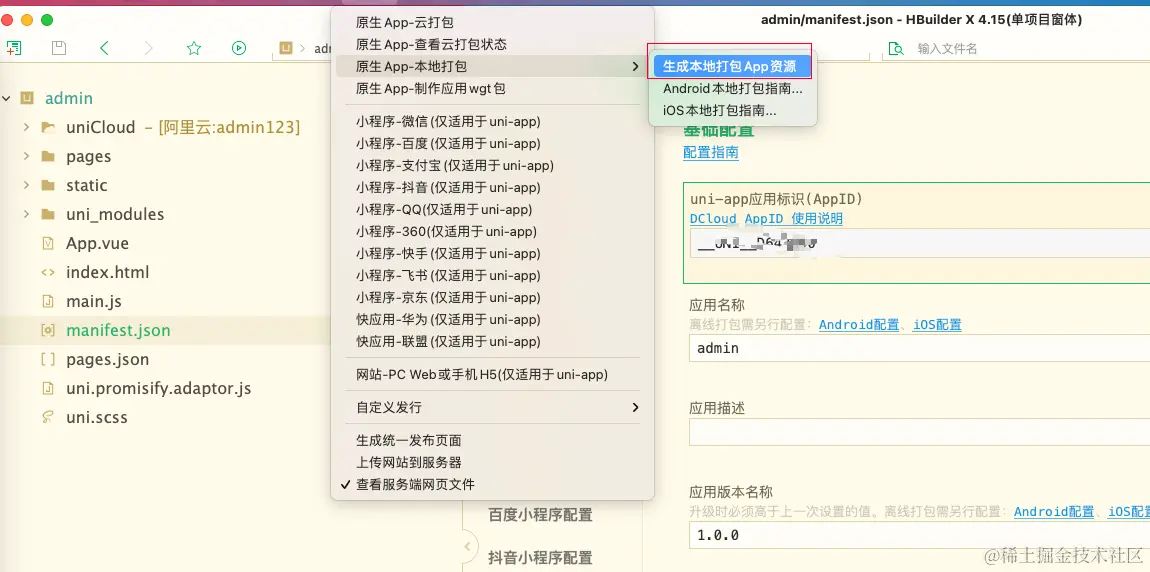Click the main.js file icon

pyautogui.click(x=48, y=301)
